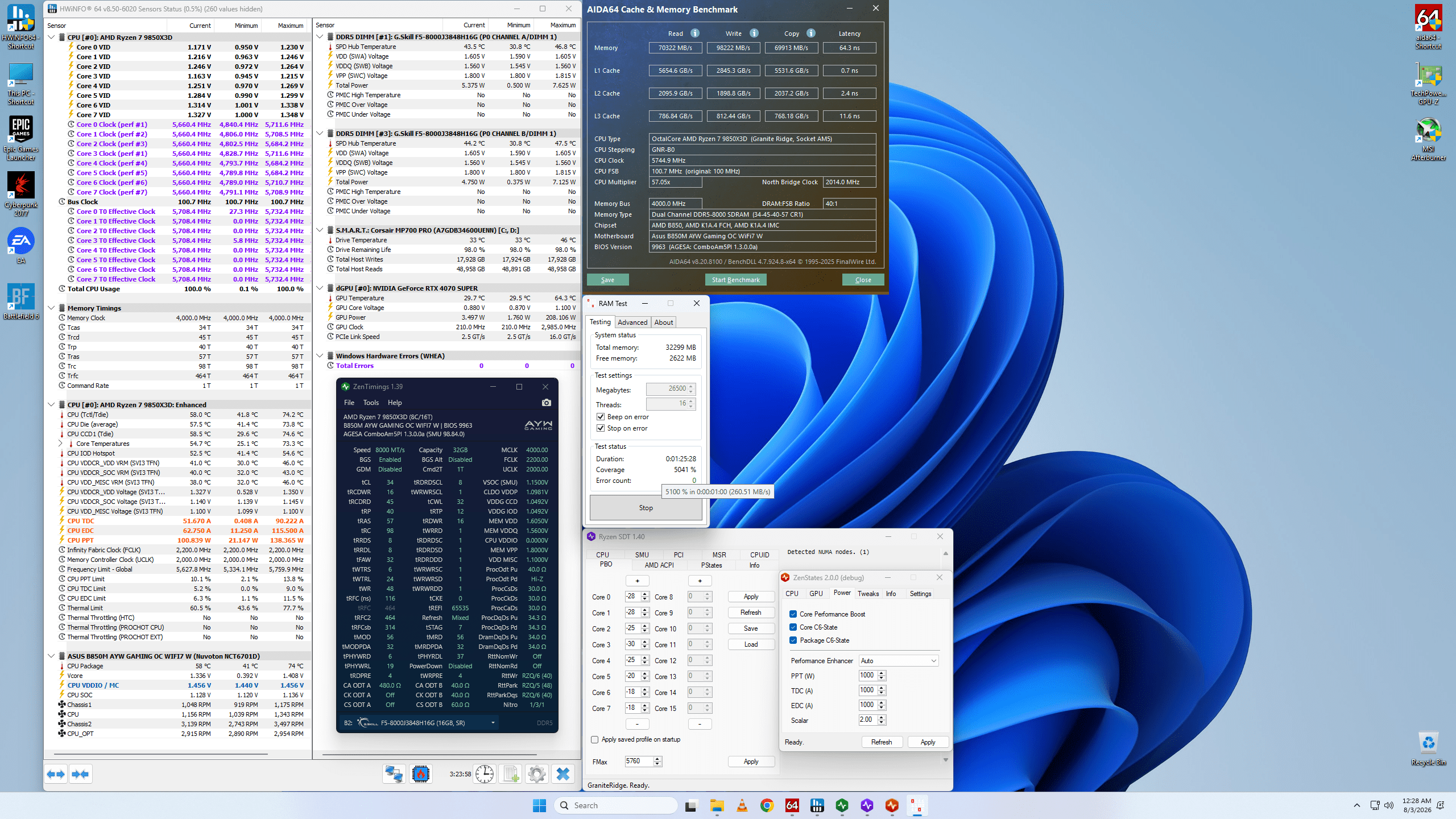The image size is (1456, 819).
Task: Stop the running RAM Test
Action: tap(646, 508)
